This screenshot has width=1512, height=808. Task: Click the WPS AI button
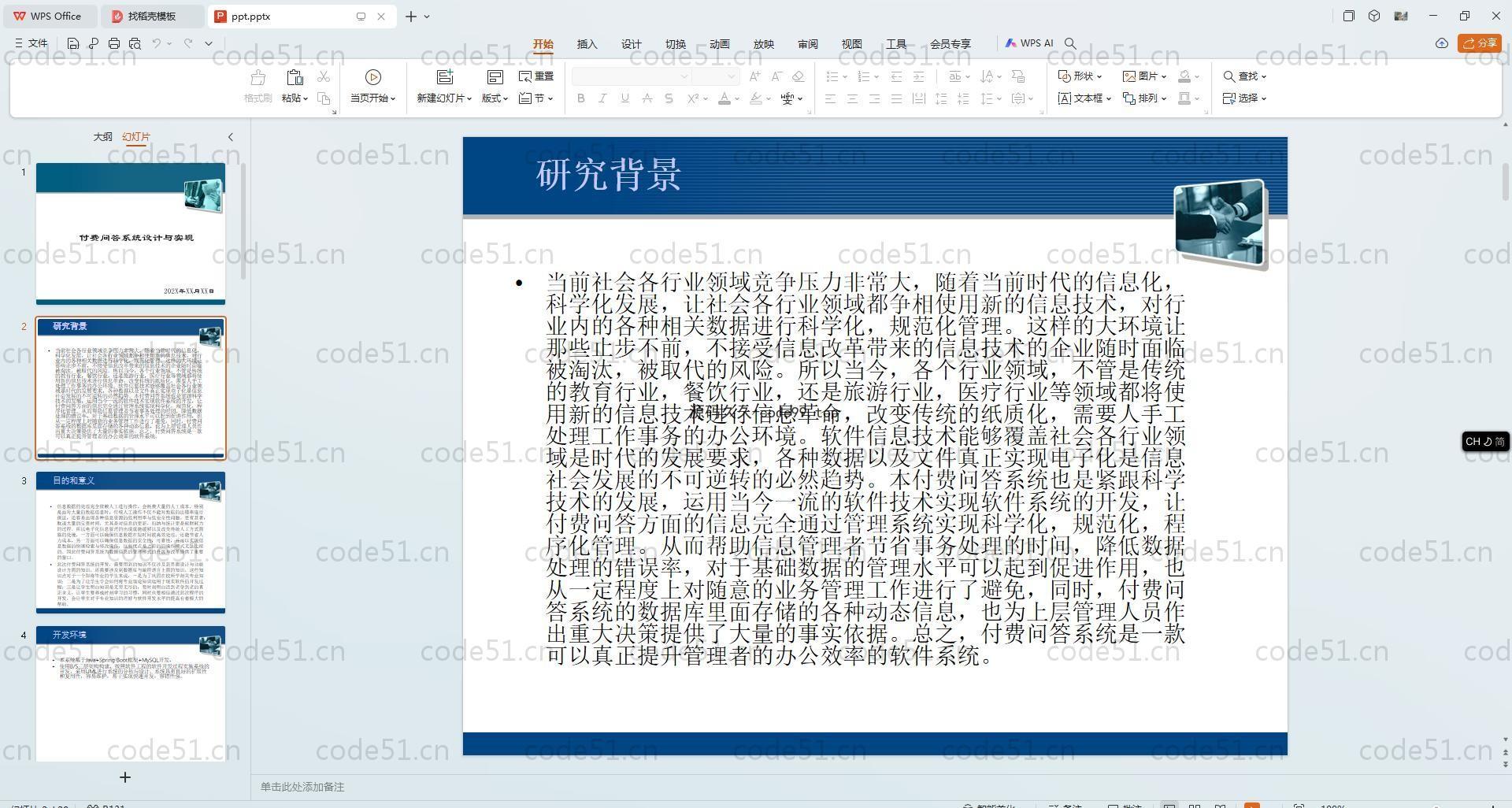pyautogui.click(x=1029, y=43)
